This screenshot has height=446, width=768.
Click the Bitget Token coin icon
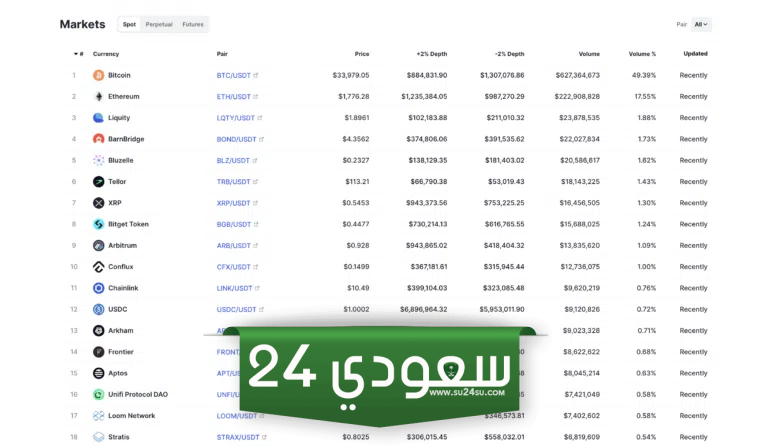pyautogui.click(x=98, y=224)
